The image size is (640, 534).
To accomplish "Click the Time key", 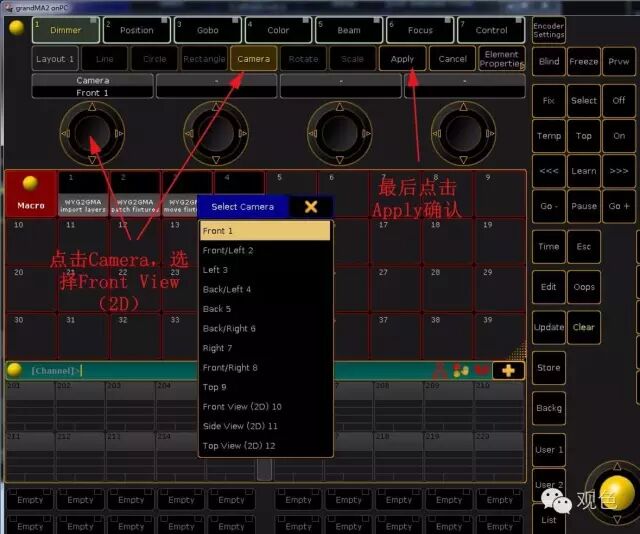I will 549,246.
